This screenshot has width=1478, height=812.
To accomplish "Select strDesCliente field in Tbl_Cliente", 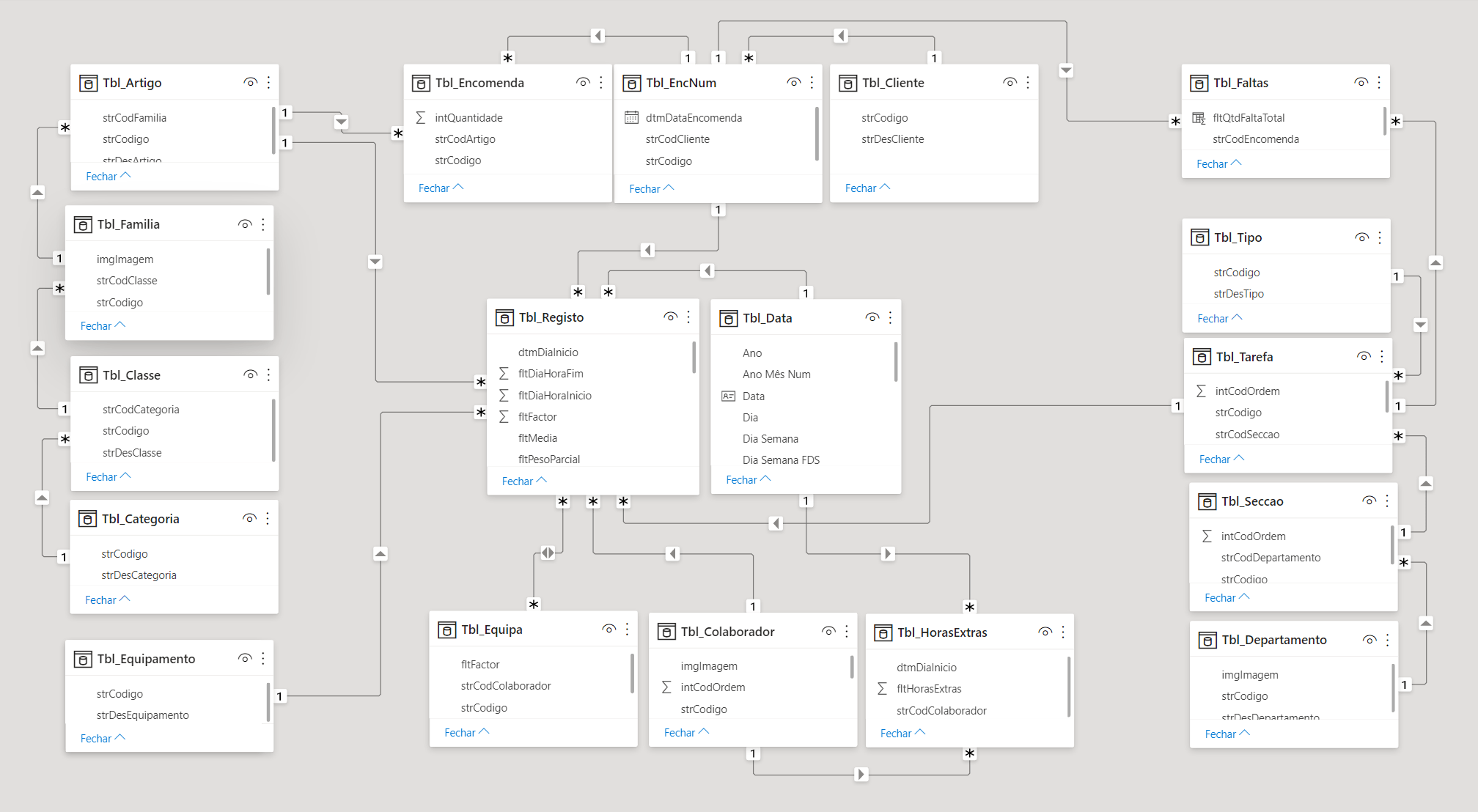I will 892,139.
